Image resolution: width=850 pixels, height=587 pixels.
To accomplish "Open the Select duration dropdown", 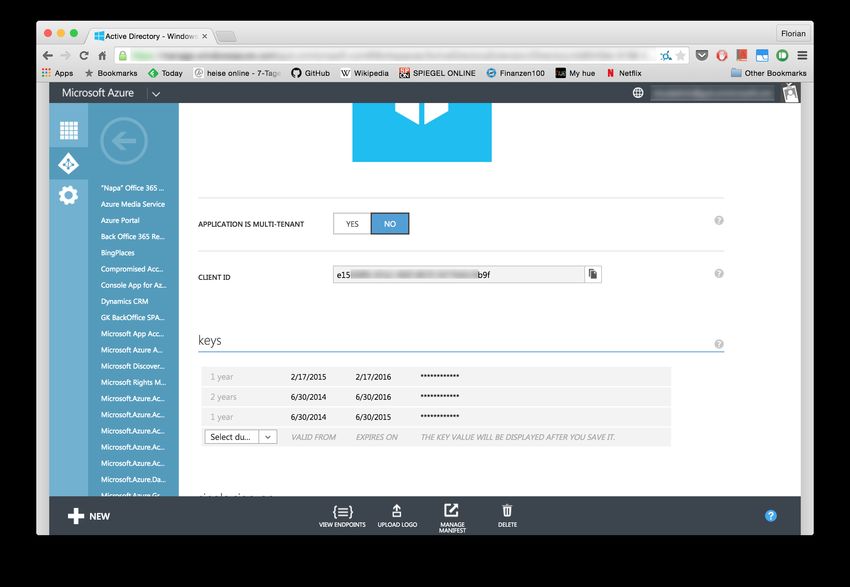I will pos(241,437).
